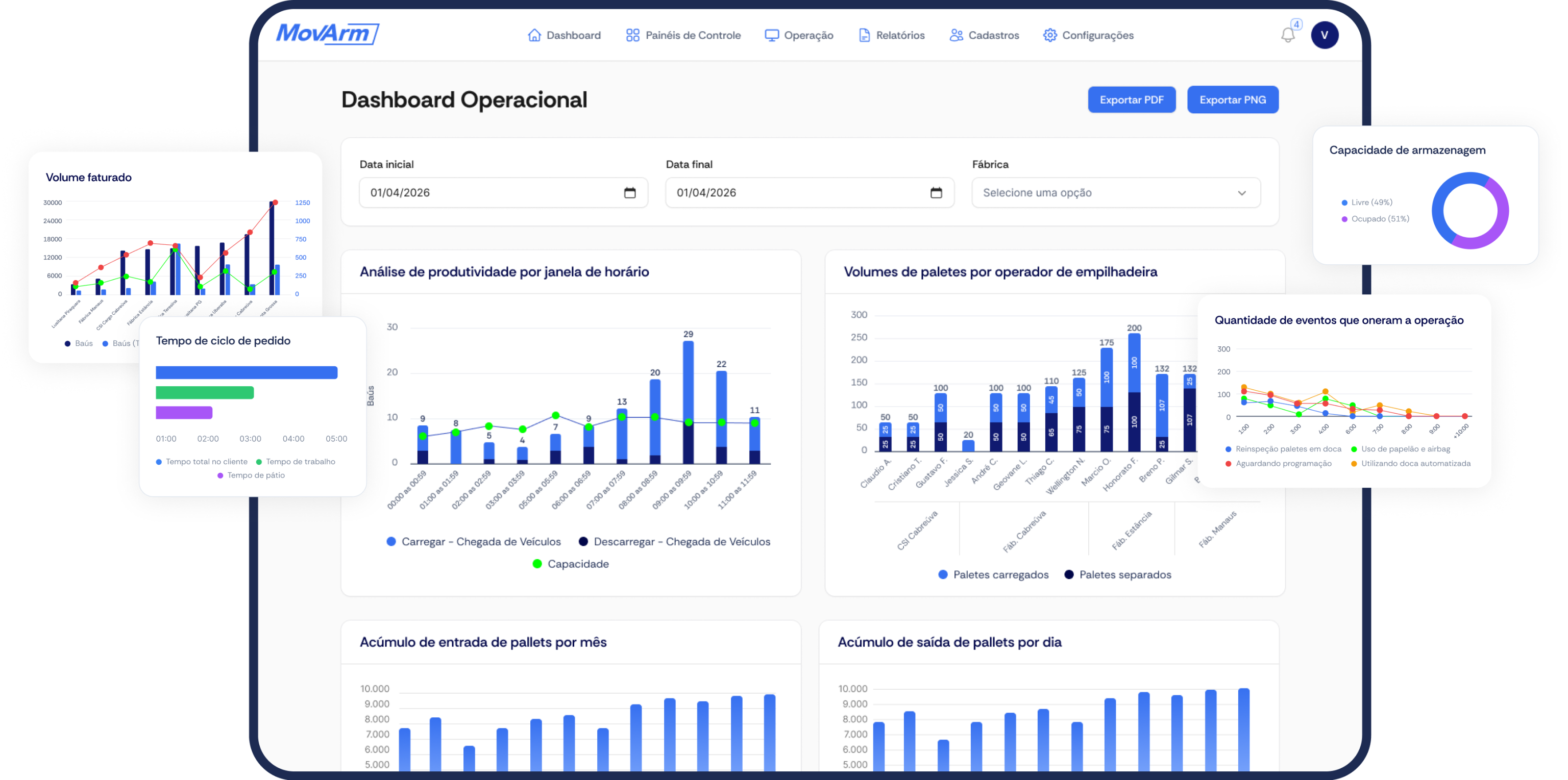
Task: Toggle Aguardando programação legend entry
Action: [1278, 464]
